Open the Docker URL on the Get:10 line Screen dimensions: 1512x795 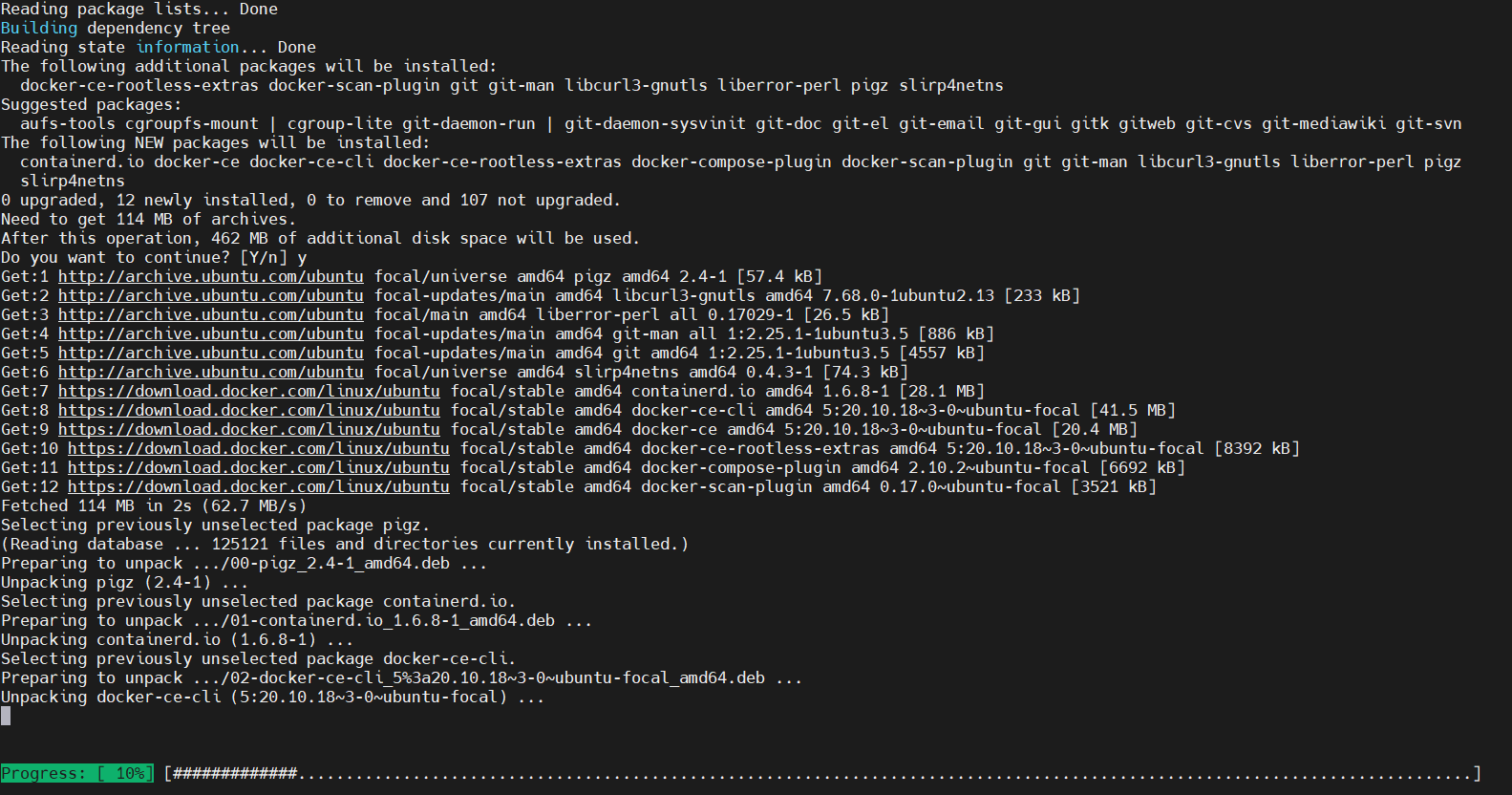pyautogui.click(x=258, y=449)
